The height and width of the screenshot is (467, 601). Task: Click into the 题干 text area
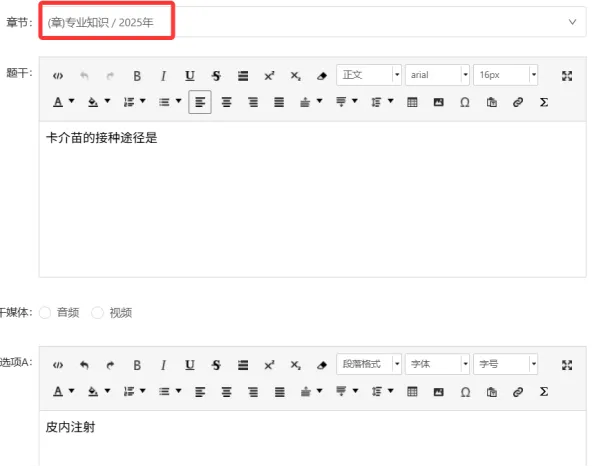click(312, 199)
